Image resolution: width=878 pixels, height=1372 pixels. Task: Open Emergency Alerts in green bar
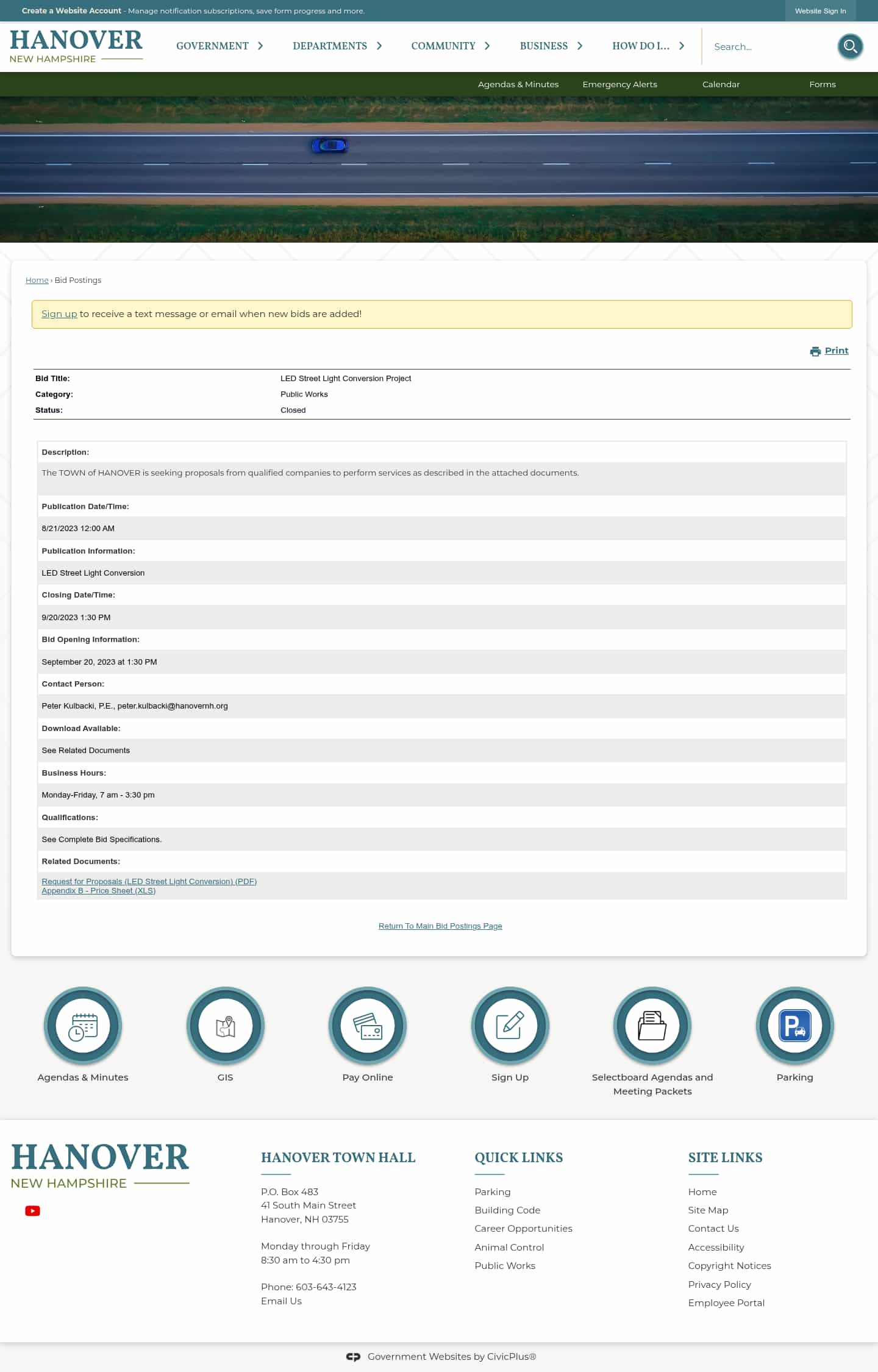[619, 84]
